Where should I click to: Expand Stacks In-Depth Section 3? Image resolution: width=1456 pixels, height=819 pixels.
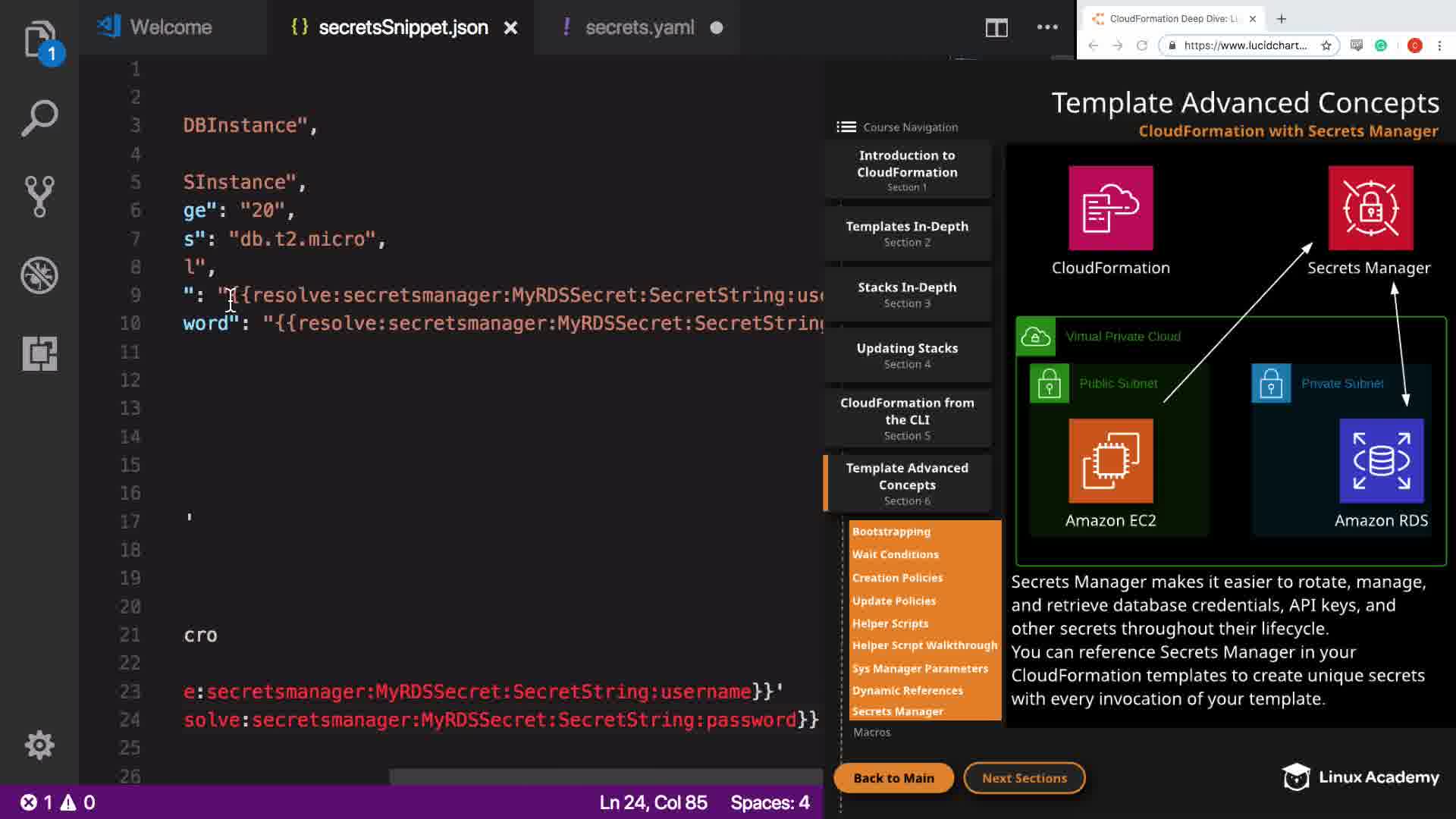(907, 294)
